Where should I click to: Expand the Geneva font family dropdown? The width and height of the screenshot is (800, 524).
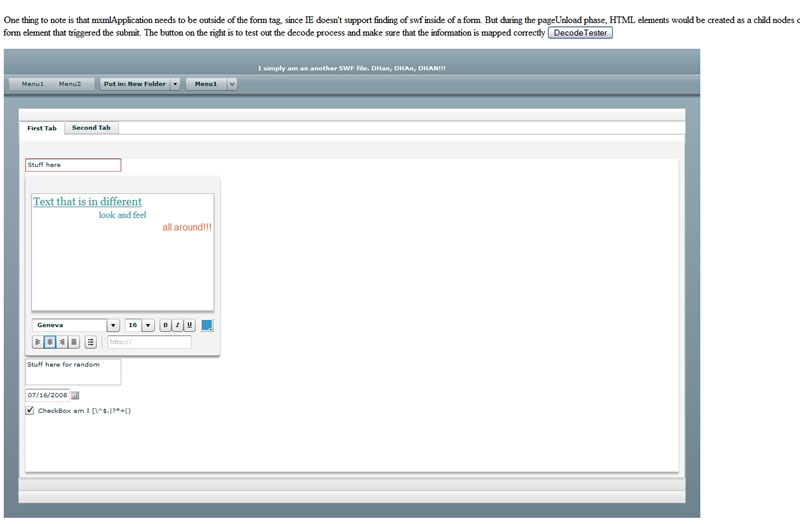(113, 325)
